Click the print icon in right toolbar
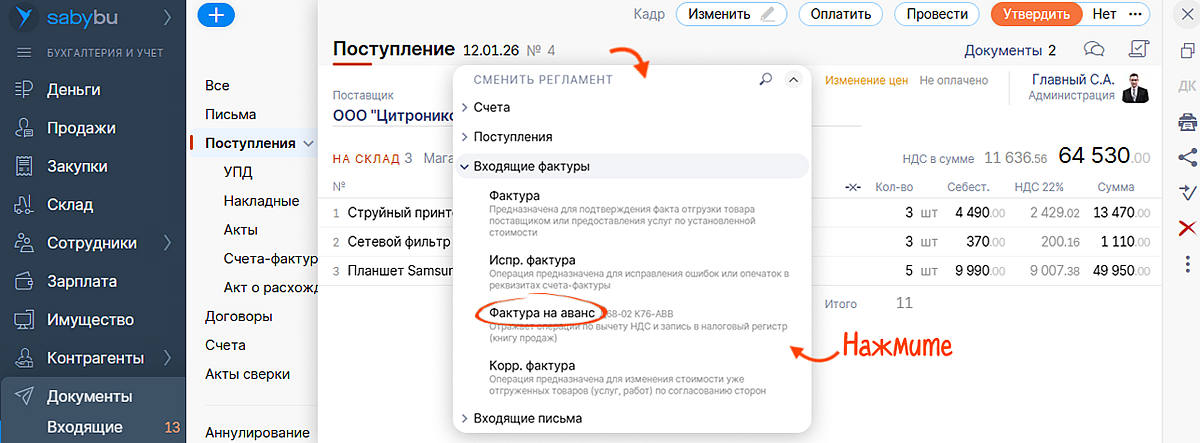Viewport: 1200px width, 443px height. pos(1187,121)
